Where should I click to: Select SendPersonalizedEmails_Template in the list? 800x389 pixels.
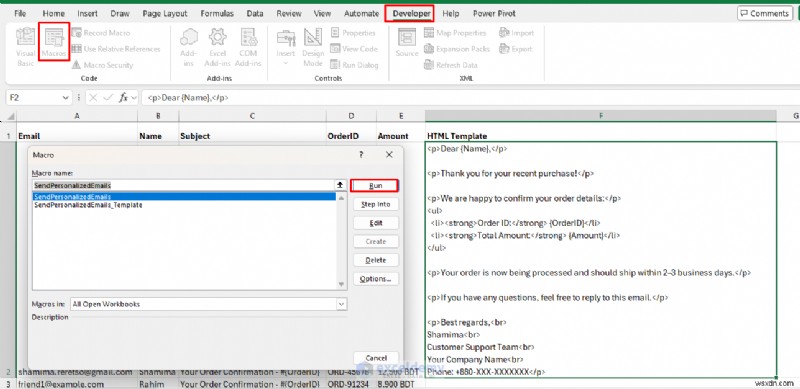88,205
